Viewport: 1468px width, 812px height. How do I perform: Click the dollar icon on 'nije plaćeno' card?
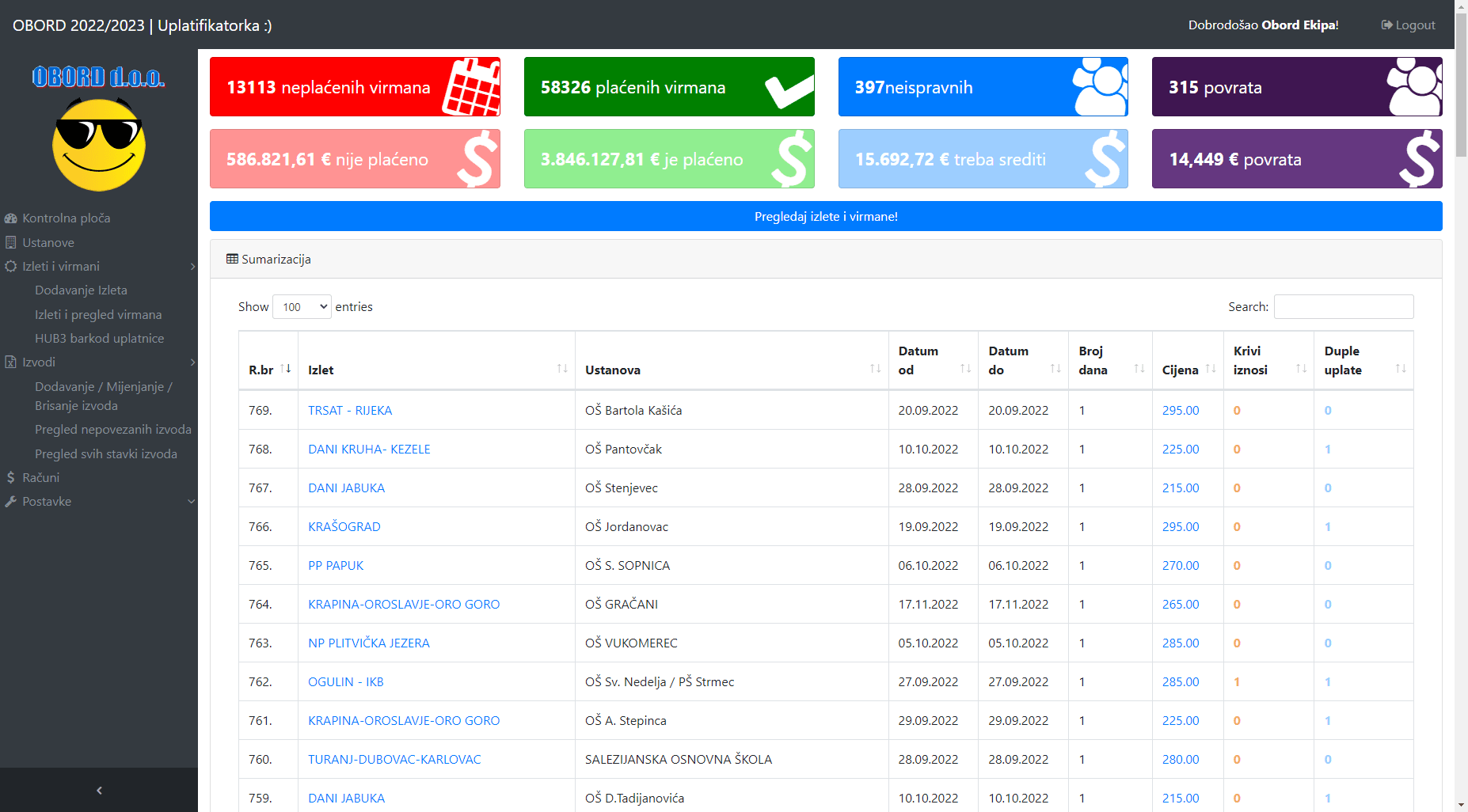click(477, 159)
